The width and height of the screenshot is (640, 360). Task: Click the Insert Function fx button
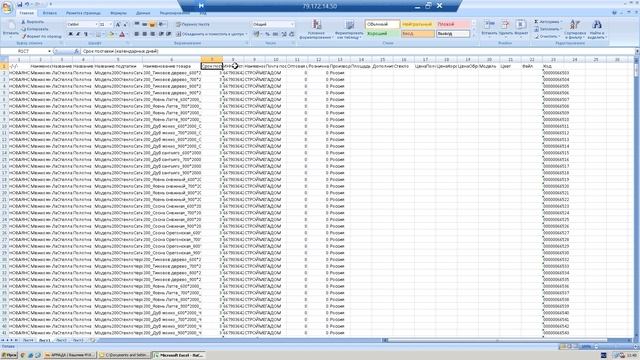(x=76, y=51)
